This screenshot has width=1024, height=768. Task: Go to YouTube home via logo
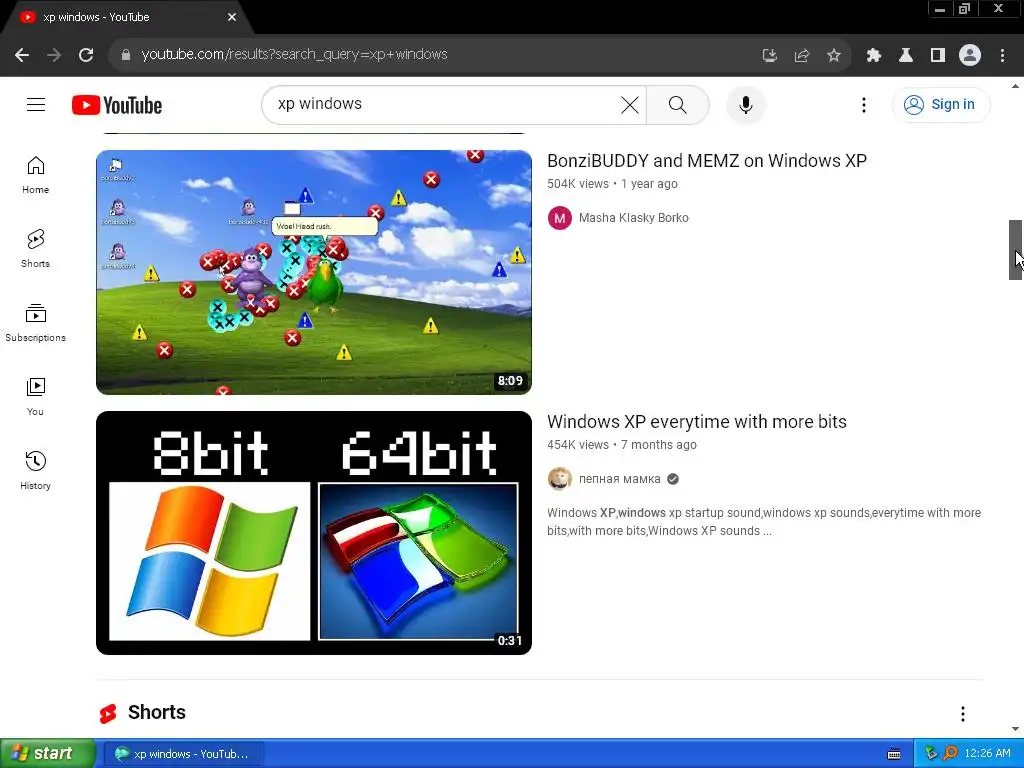pos(117,105)
